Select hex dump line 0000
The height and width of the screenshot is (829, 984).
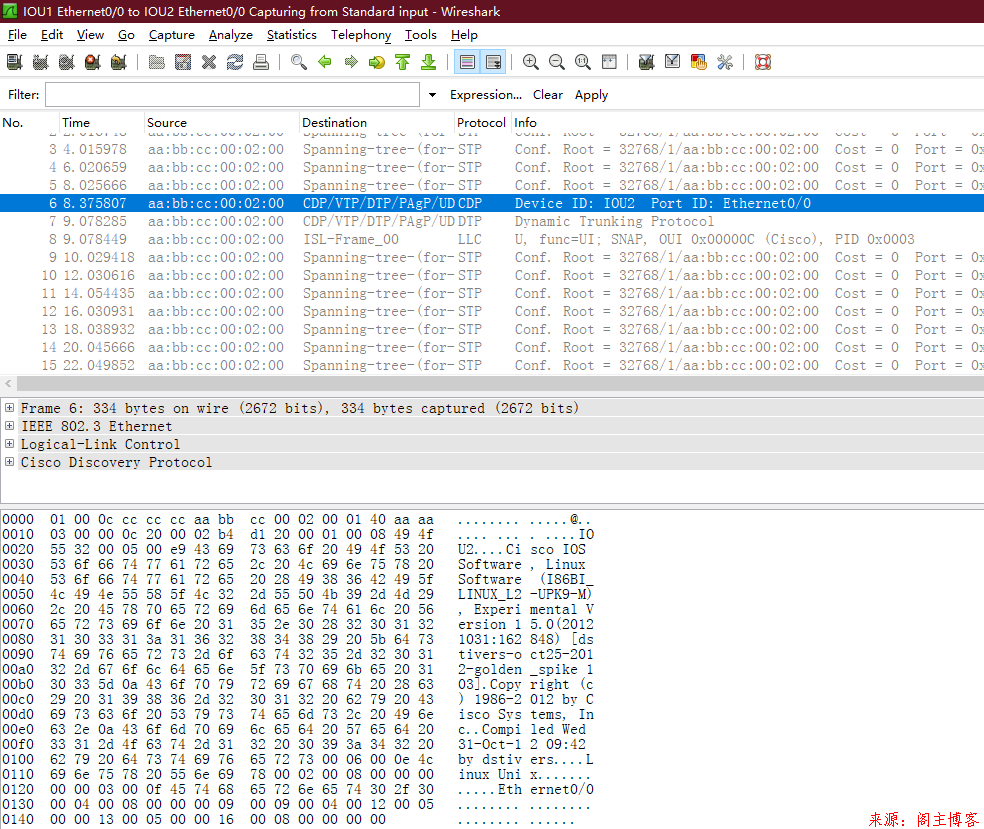[x=297, y=520]
